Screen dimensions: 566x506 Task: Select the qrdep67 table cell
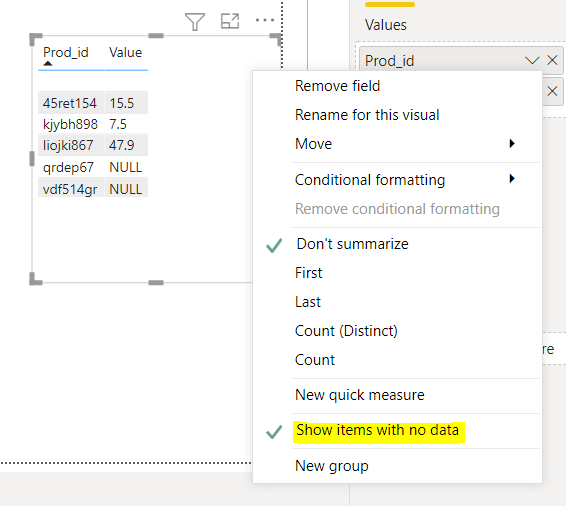(x=70, y=167)
